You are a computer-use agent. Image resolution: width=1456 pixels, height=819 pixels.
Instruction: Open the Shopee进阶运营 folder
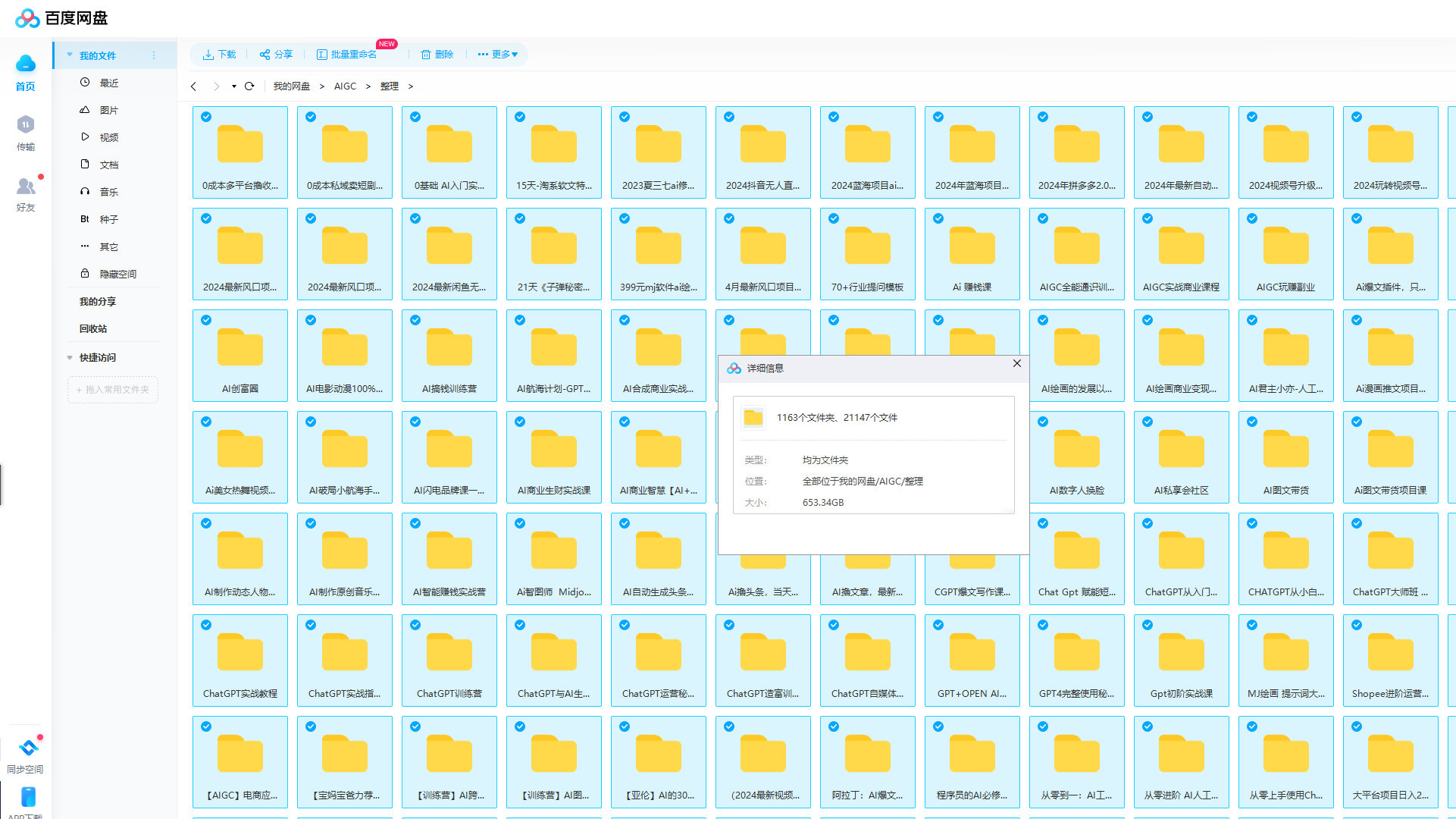tap(1390, 661)
